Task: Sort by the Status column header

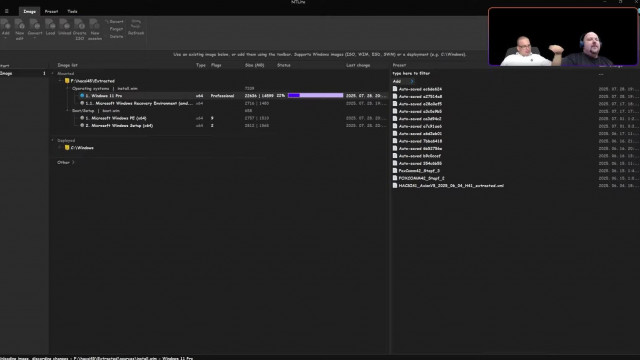Action: click(284, 65)
